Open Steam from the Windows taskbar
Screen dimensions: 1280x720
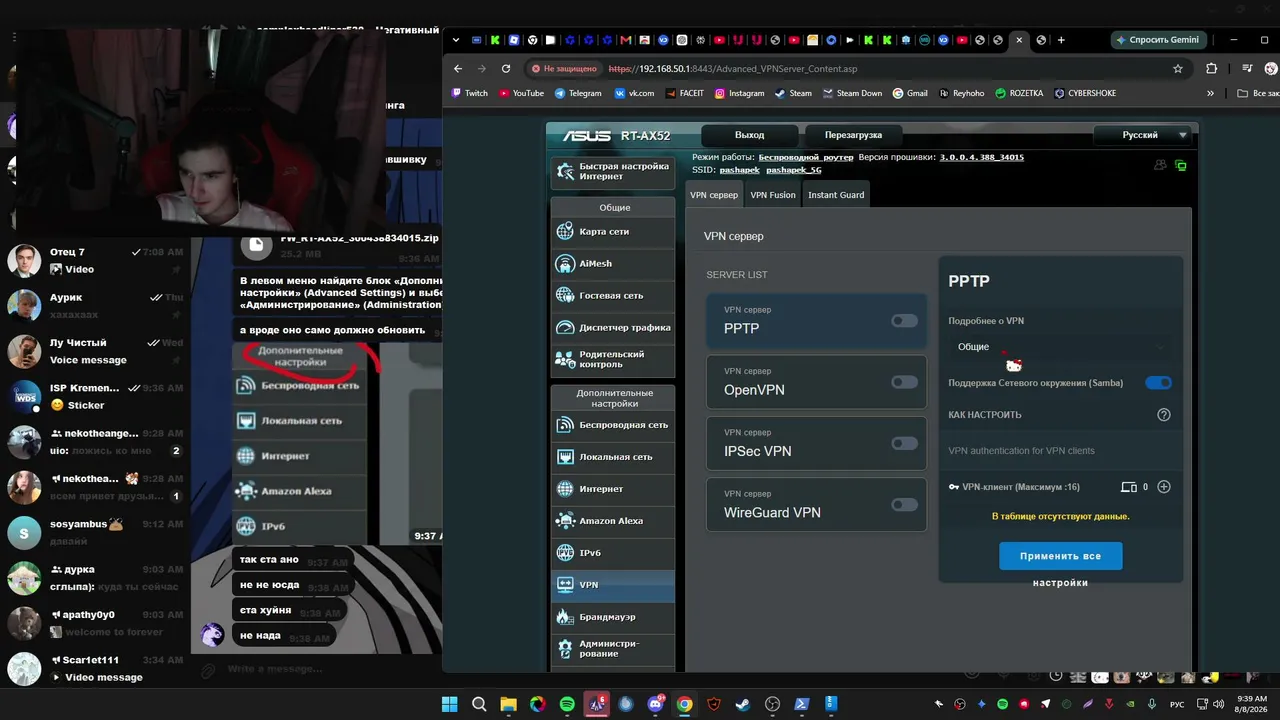point(742,704)
